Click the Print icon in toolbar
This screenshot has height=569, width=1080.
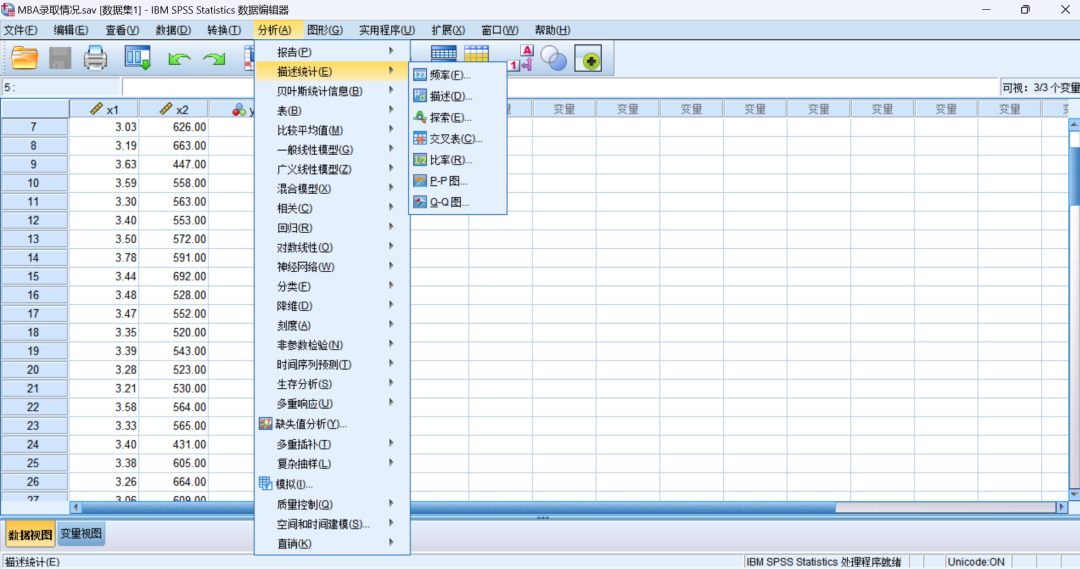[x=95, y=59]
